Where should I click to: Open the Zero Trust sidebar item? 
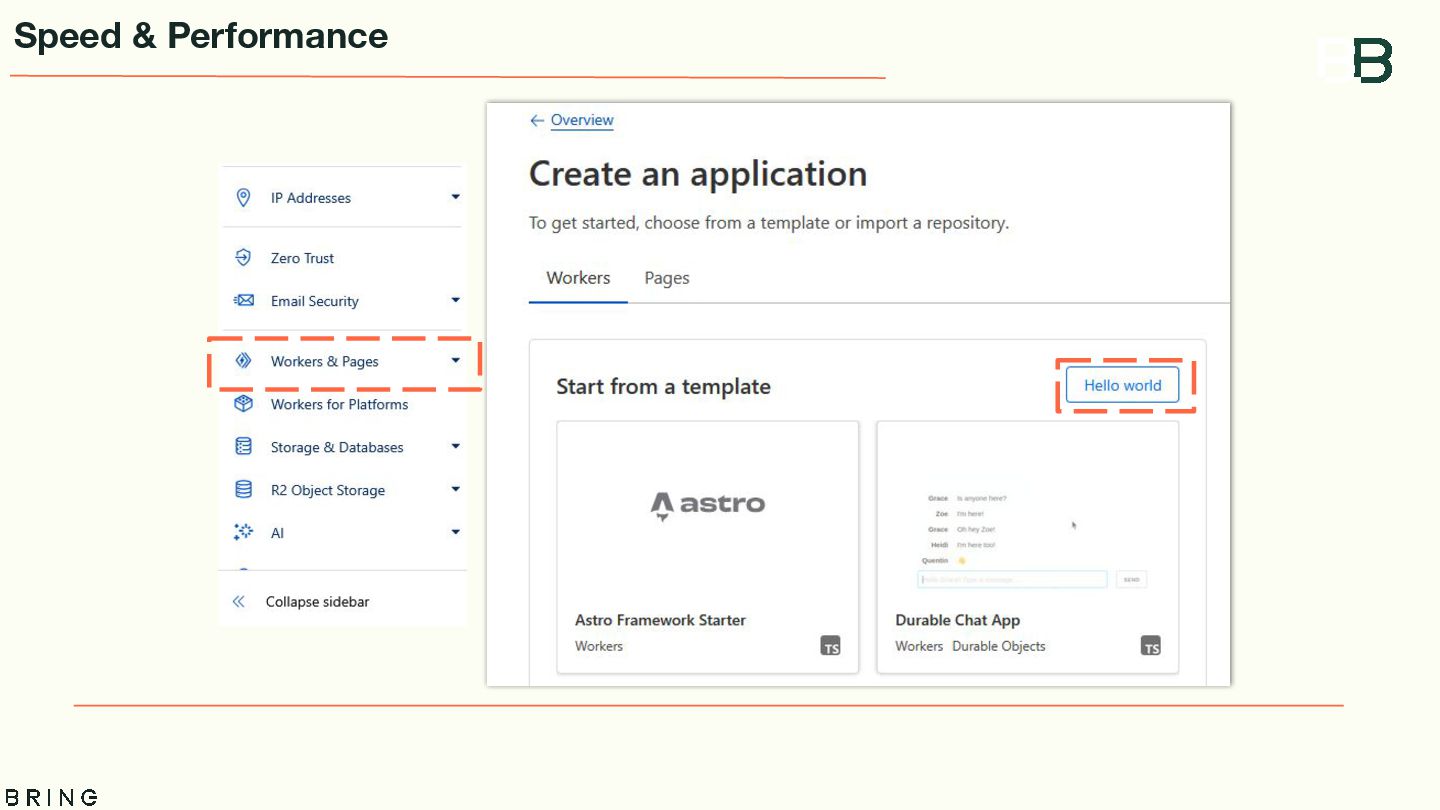302,258
